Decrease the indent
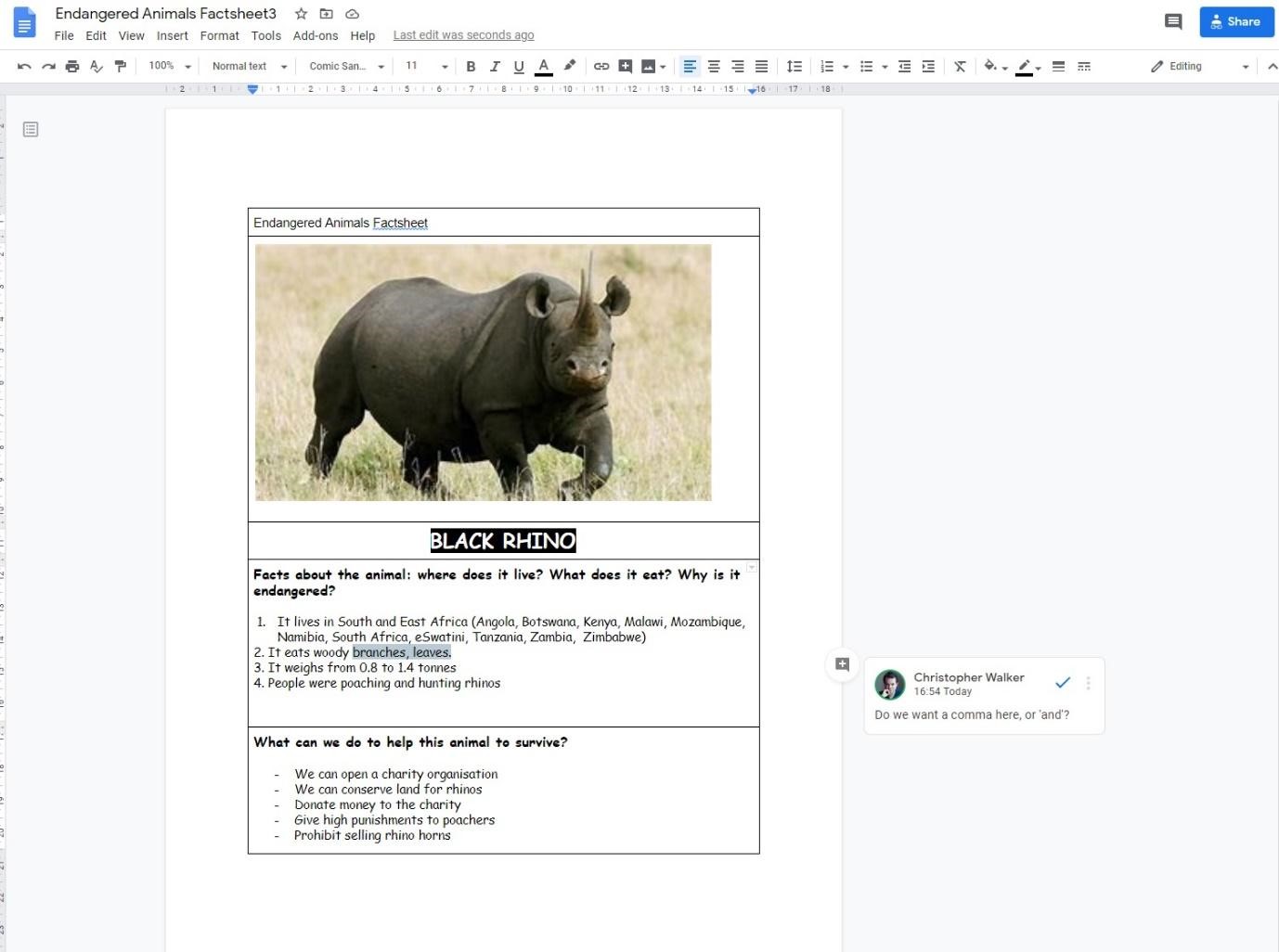This screenshot has height=952, width=1279. [904, 66]
